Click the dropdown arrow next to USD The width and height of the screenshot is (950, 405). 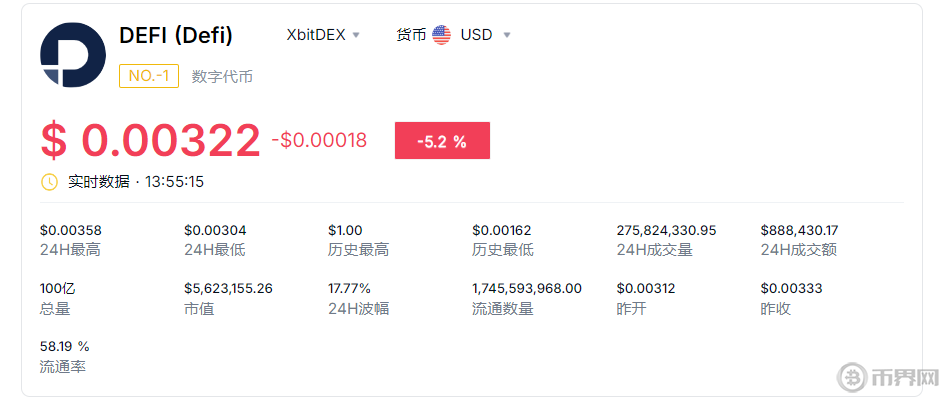507,36
